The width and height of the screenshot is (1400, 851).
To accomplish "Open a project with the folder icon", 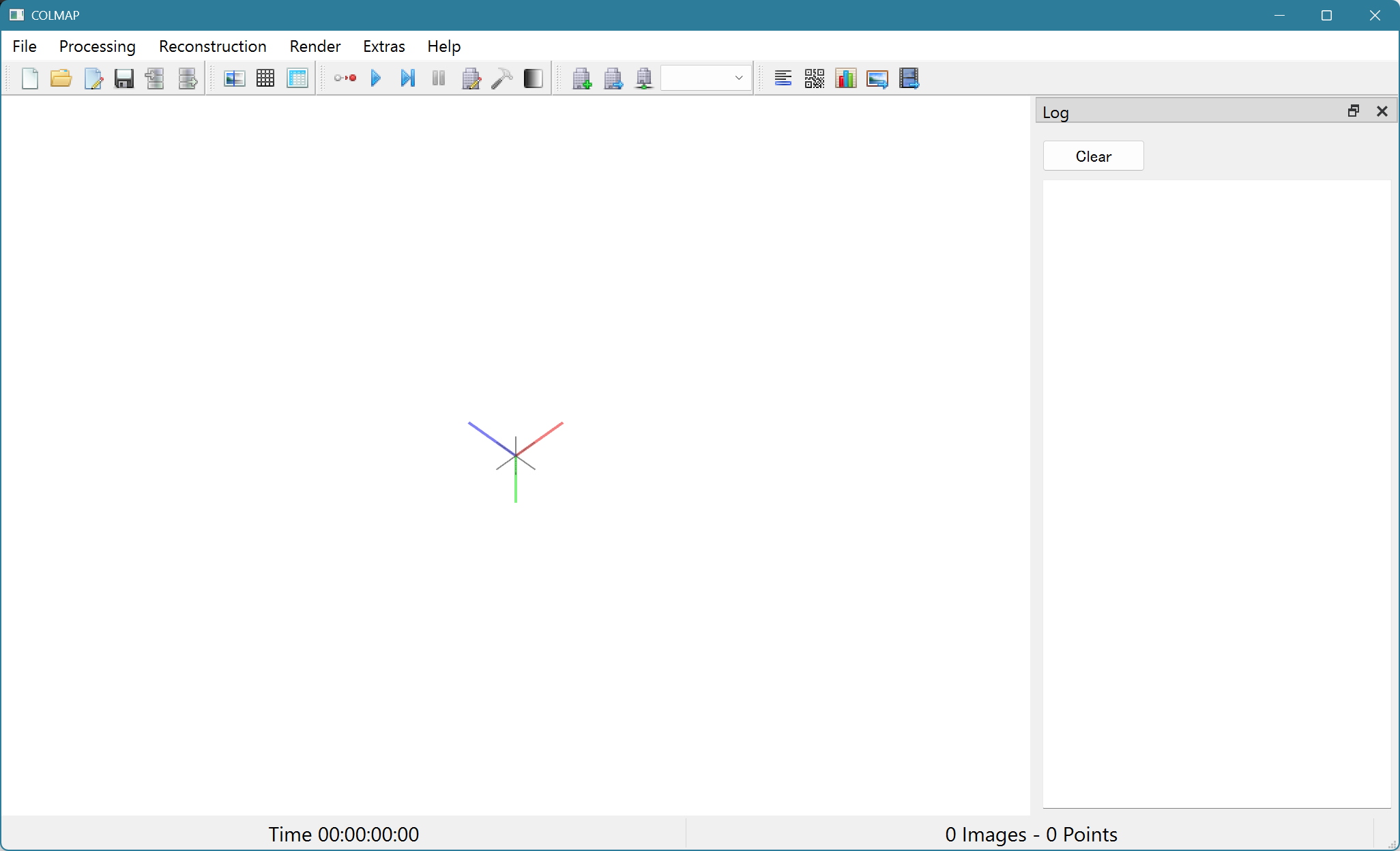I will tap(61, 78).
